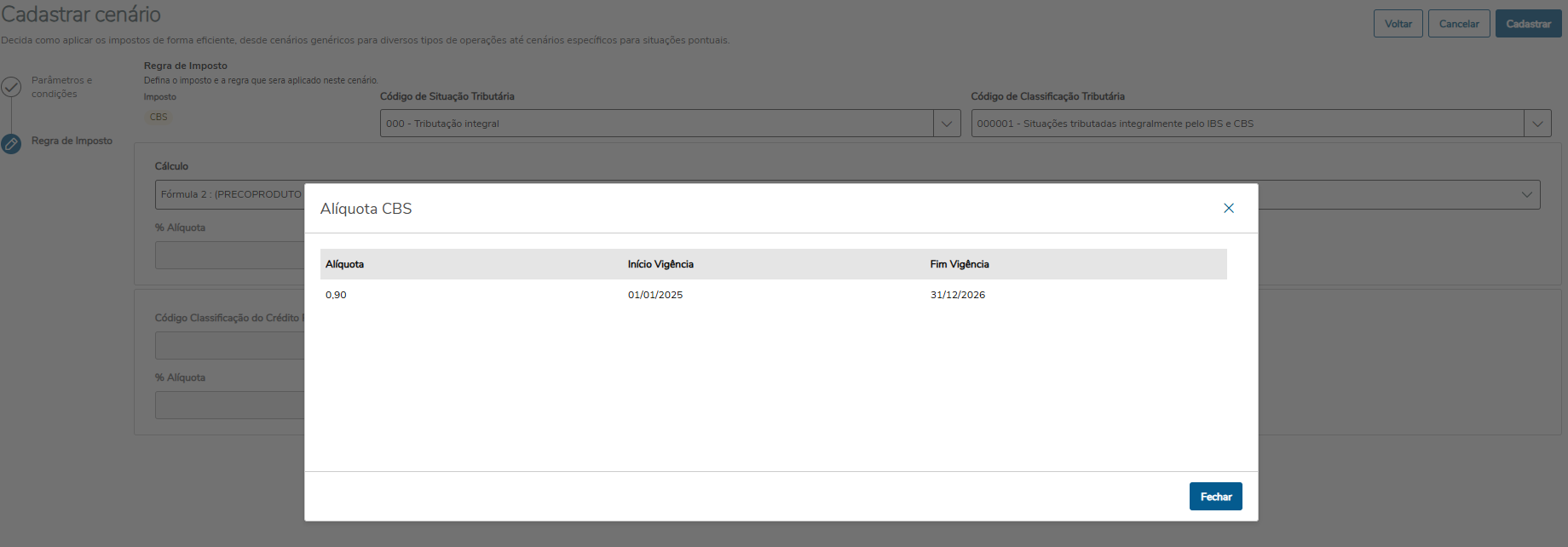
Task: Click the Início Vigência column header
Action: (660, 264)
